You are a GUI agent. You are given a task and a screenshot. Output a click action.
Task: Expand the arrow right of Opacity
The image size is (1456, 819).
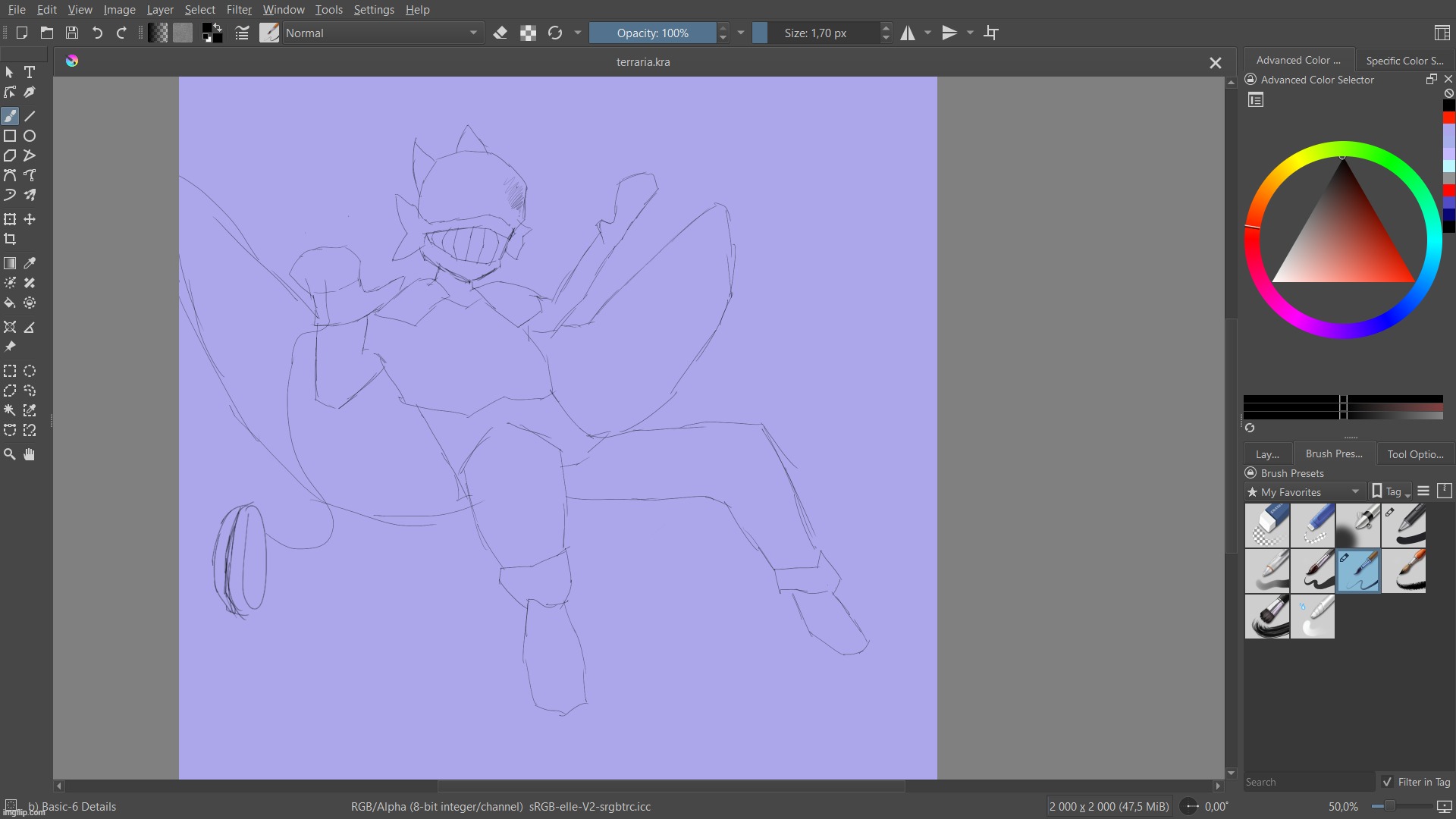pos(741,33)
